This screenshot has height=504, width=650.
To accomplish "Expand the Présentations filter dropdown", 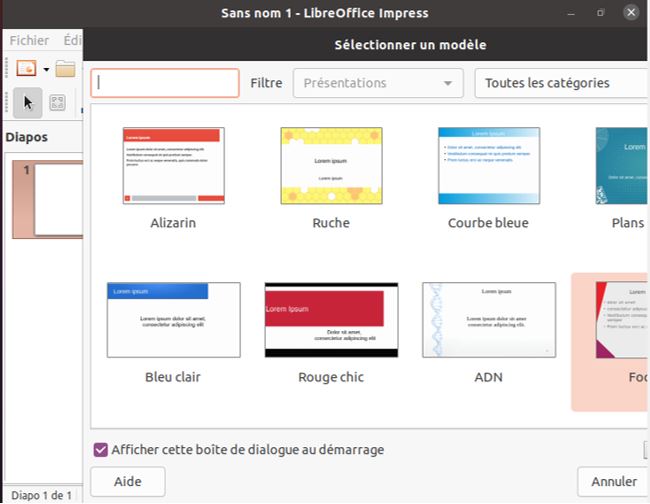I will (x=377, y=84).
